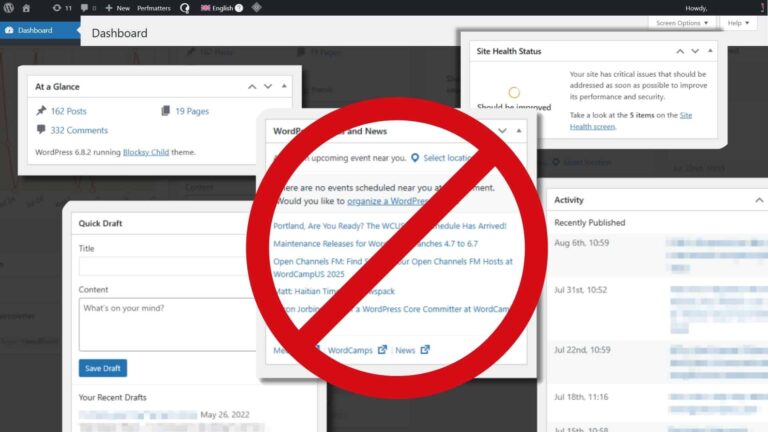Open the site home icon

pos(26,7)
